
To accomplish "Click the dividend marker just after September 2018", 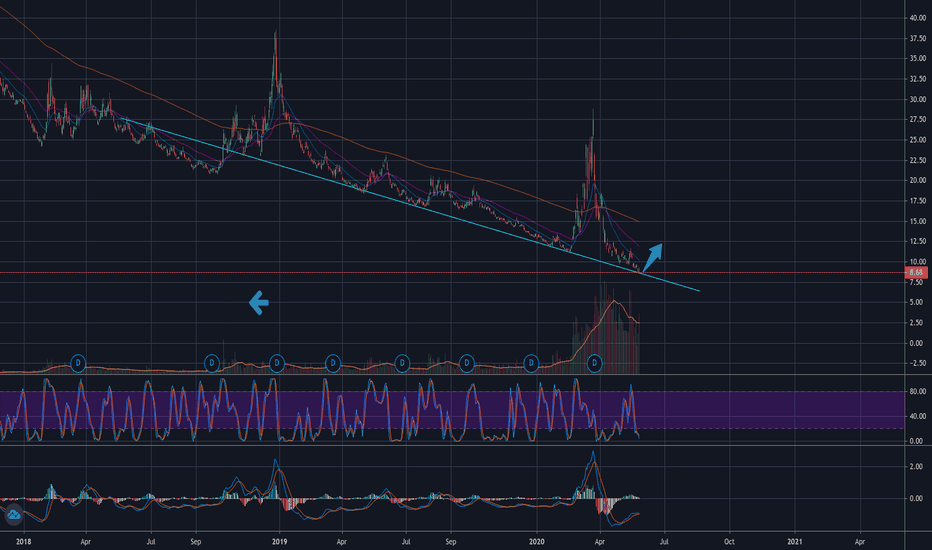I will click(212, 363).
